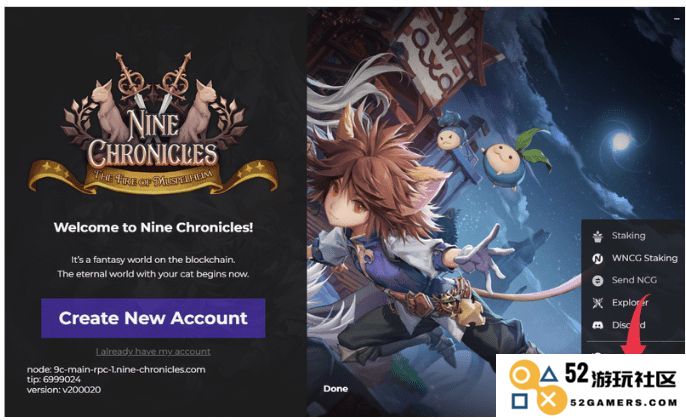
Task: Select WNCG Staking from the menu
Action: (x=632, y=259)
